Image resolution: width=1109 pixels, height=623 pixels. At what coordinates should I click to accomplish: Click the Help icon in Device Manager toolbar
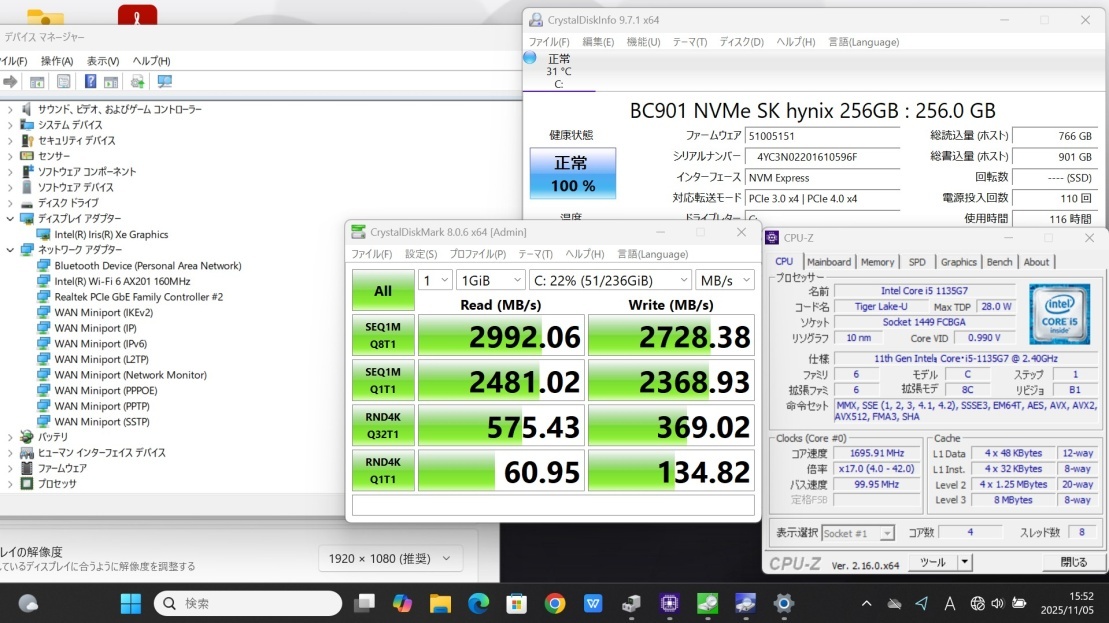pos(90,82)
